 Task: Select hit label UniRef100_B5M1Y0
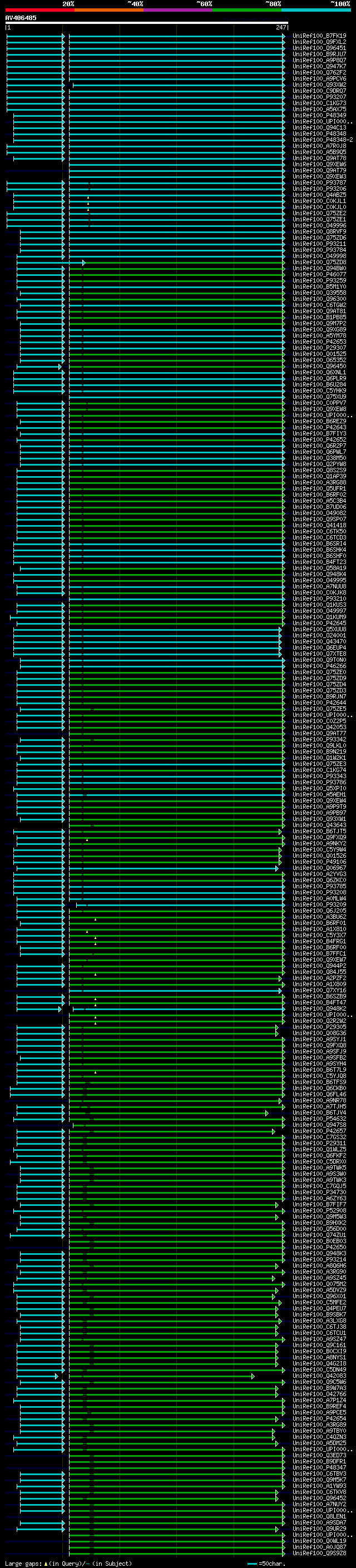(x=319, y=286)
